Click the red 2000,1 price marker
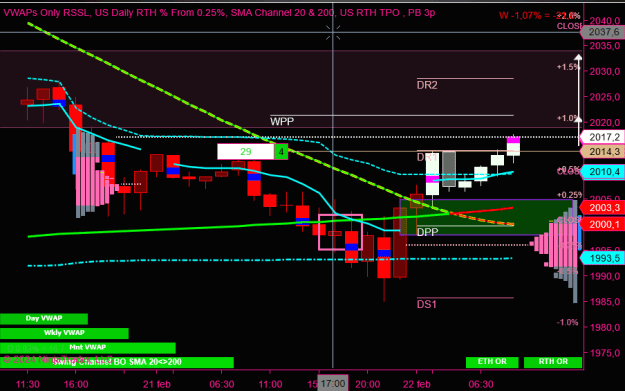Screen dimensions: 625x391 coord(603,224)
